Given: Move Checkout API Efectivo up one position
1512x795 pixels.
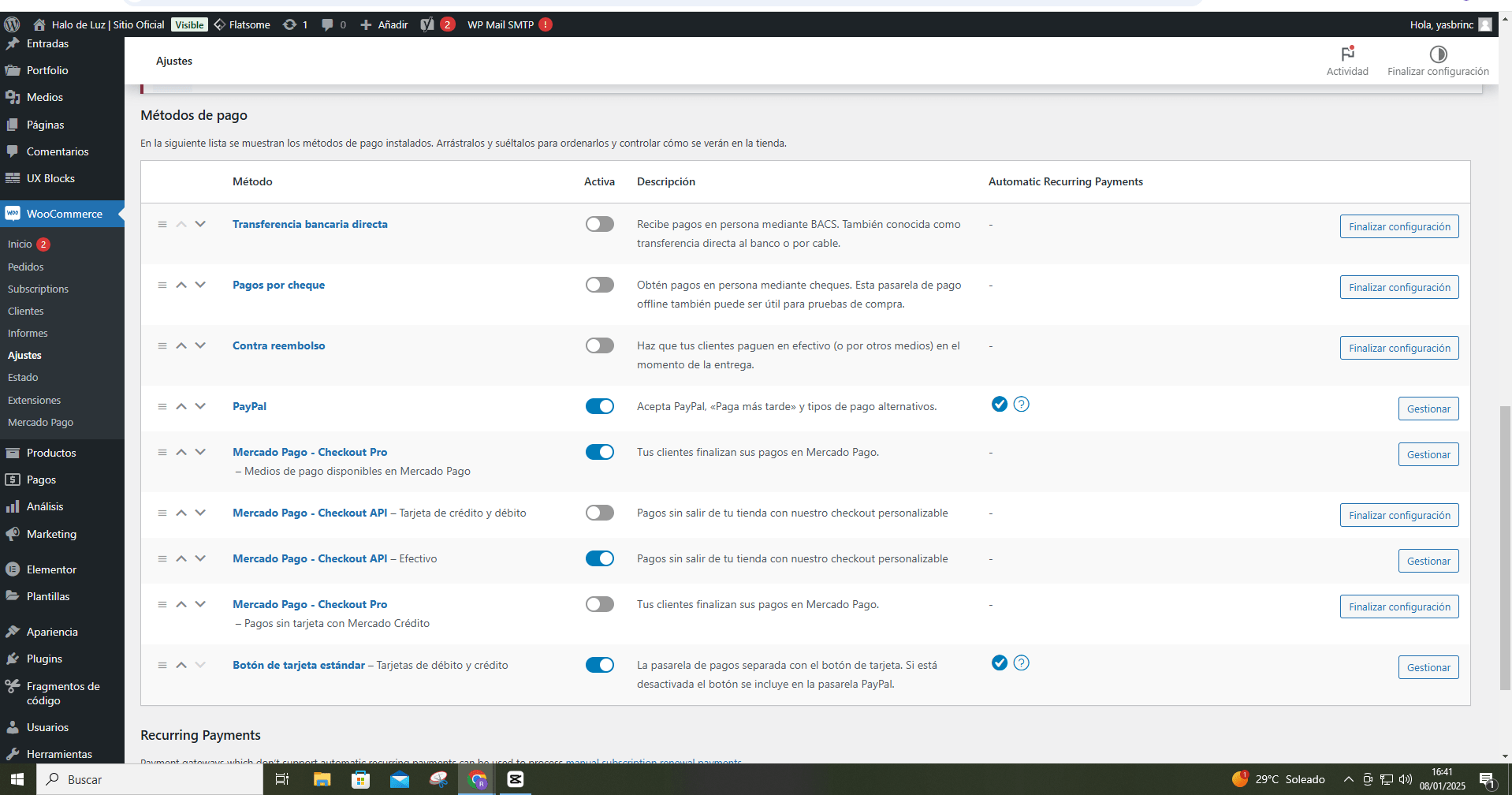Looking at the screenshot, I should tap(181, 559).
